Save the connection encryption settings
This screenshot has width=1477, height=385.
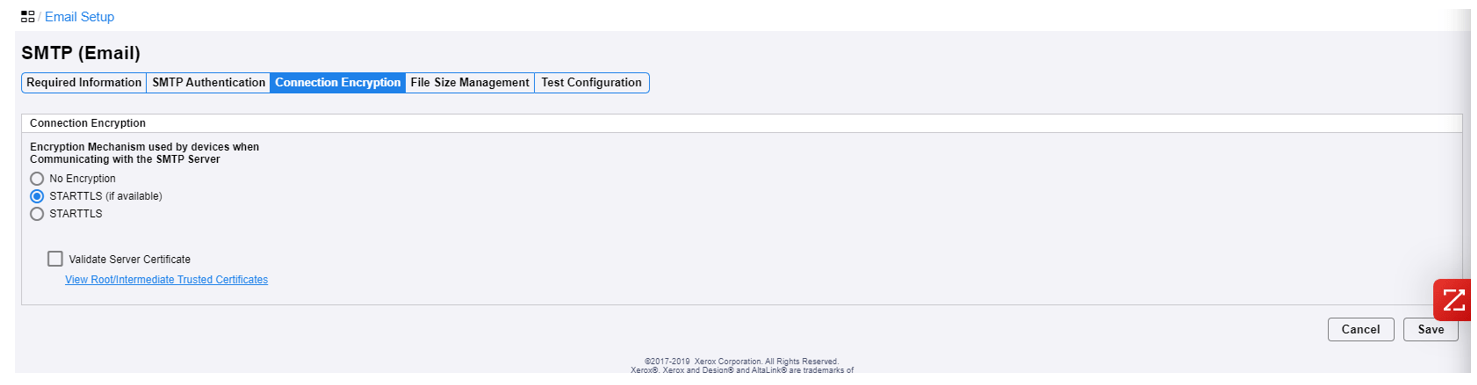(x=1431, y=329)
